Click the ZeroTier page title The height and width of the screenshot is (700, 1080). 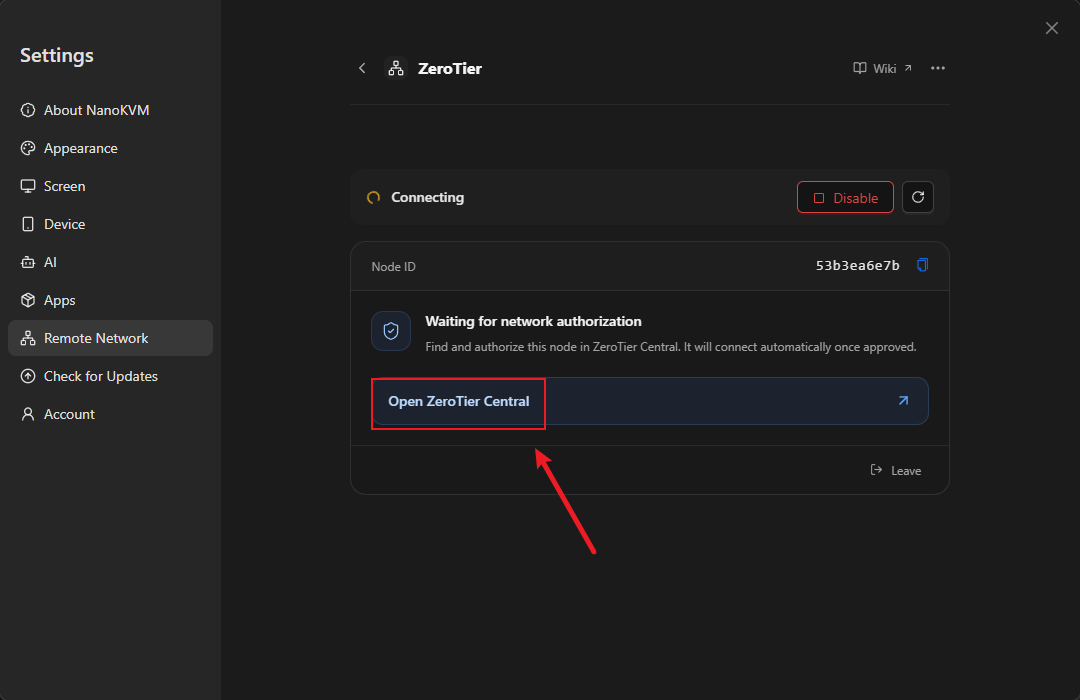pyautogui.click(x=450, y=69)
